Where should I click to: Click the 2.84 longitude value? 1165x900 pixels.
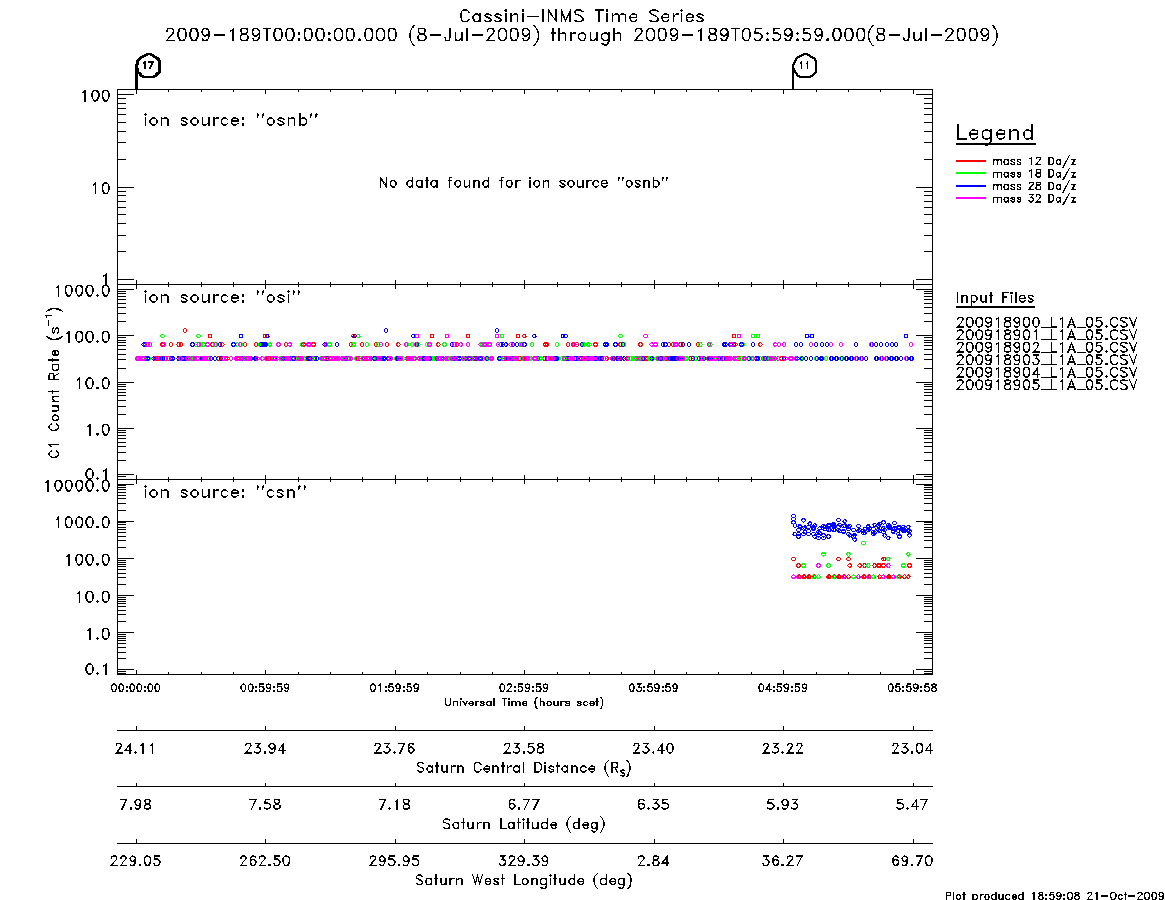tap(653, 861)
